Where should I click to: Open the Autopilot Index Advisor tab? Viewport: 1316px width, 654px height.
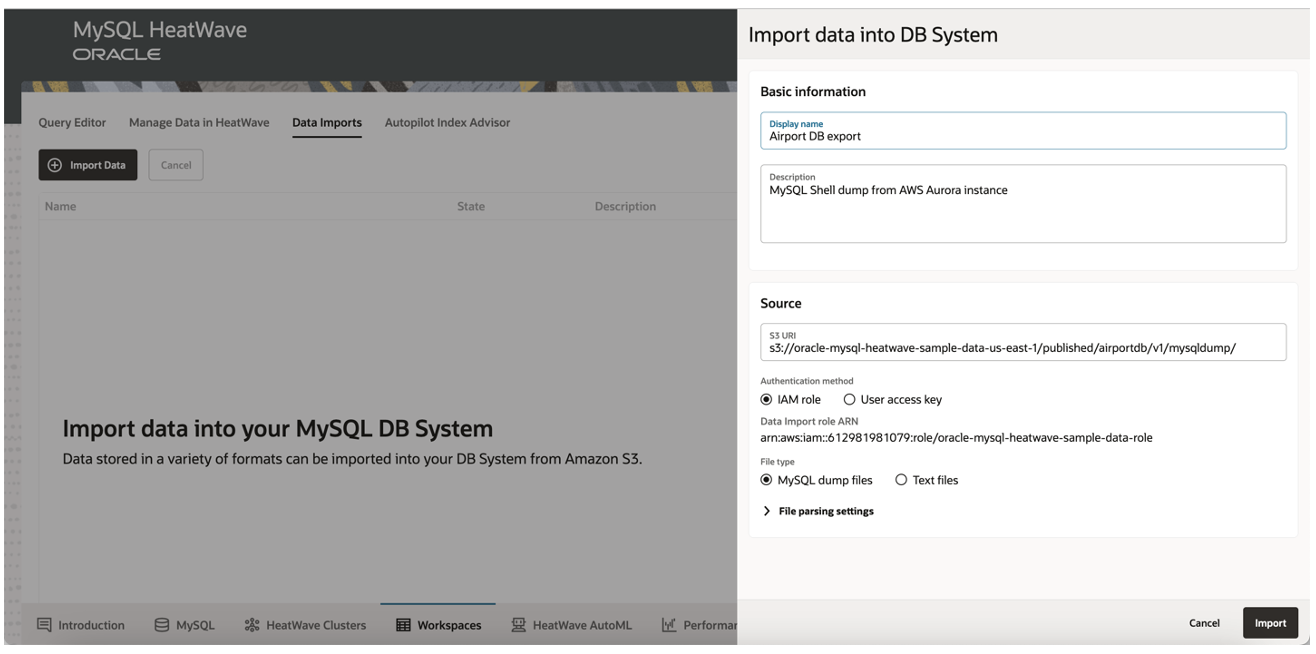click(446, 122)
